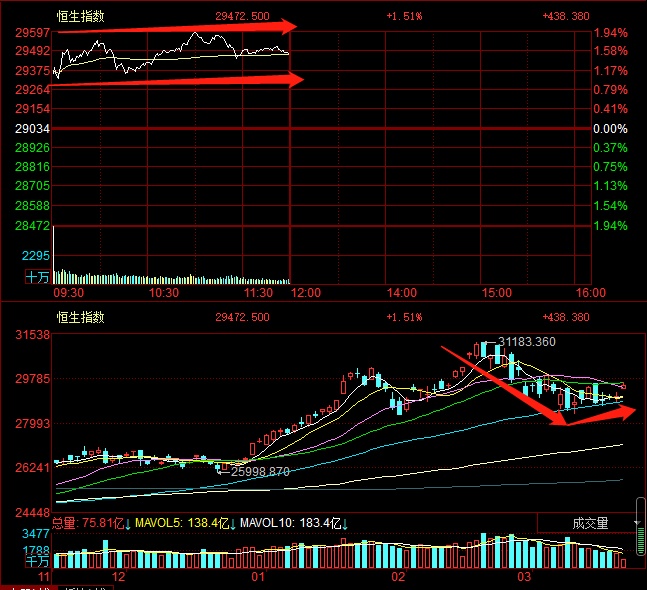Click the 1.94% top right percentage label

point(610,33)
